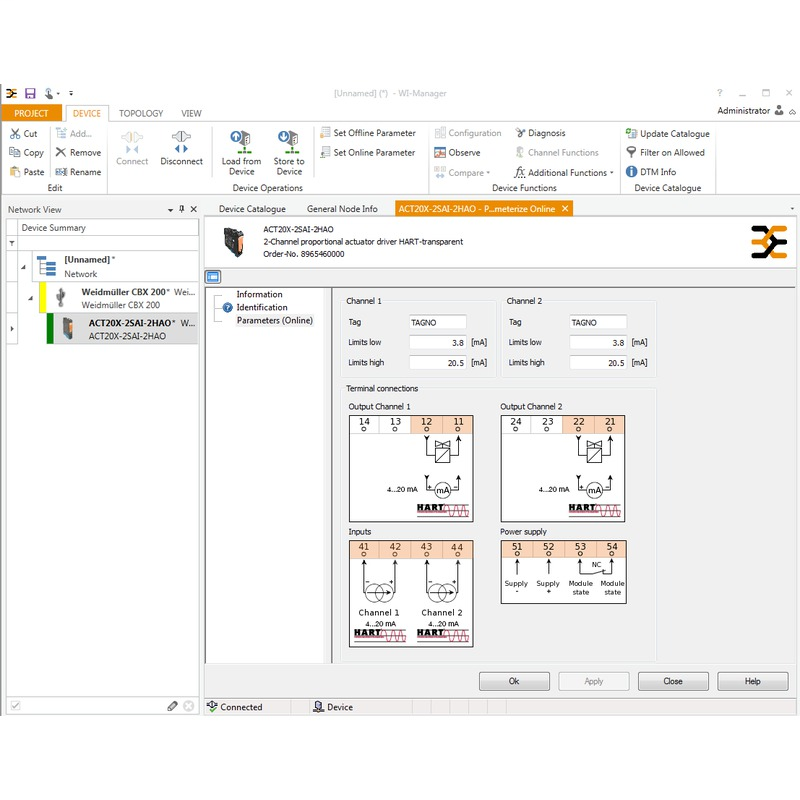Switch to the DEVICE ribbon tab

87,113
